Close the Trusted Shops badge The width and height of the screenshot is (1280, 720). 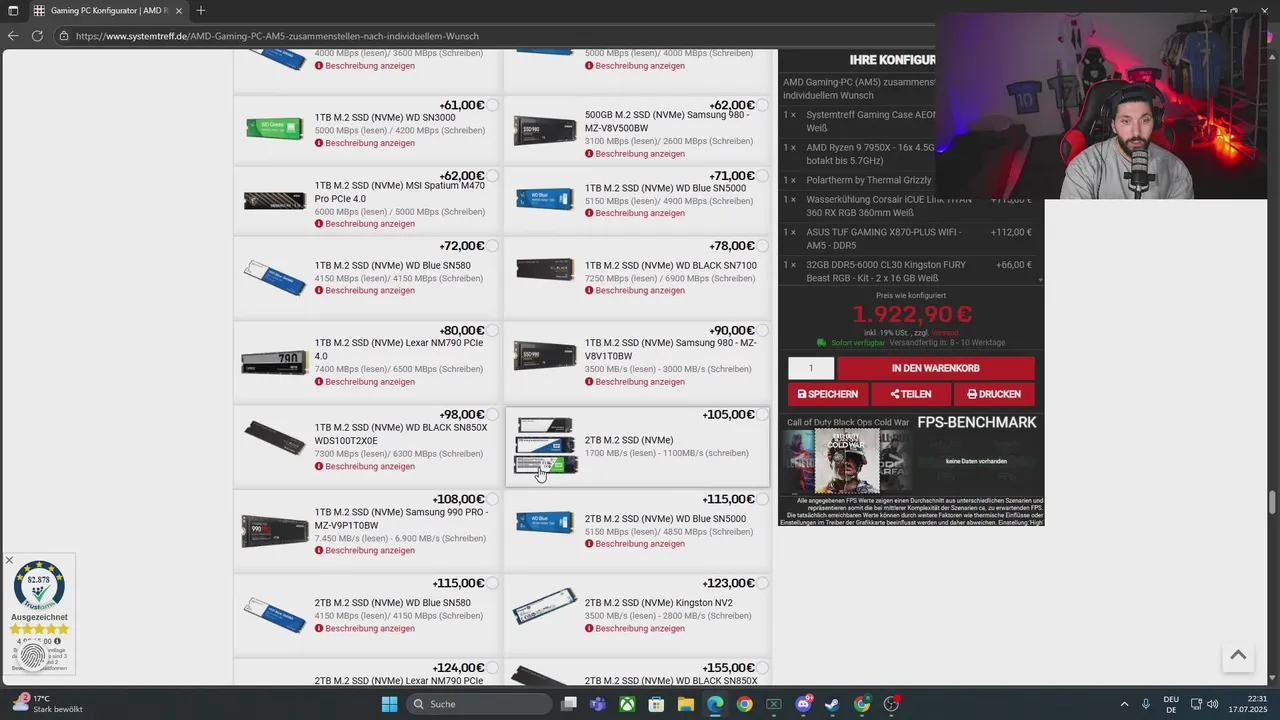[x=9, y=560]
